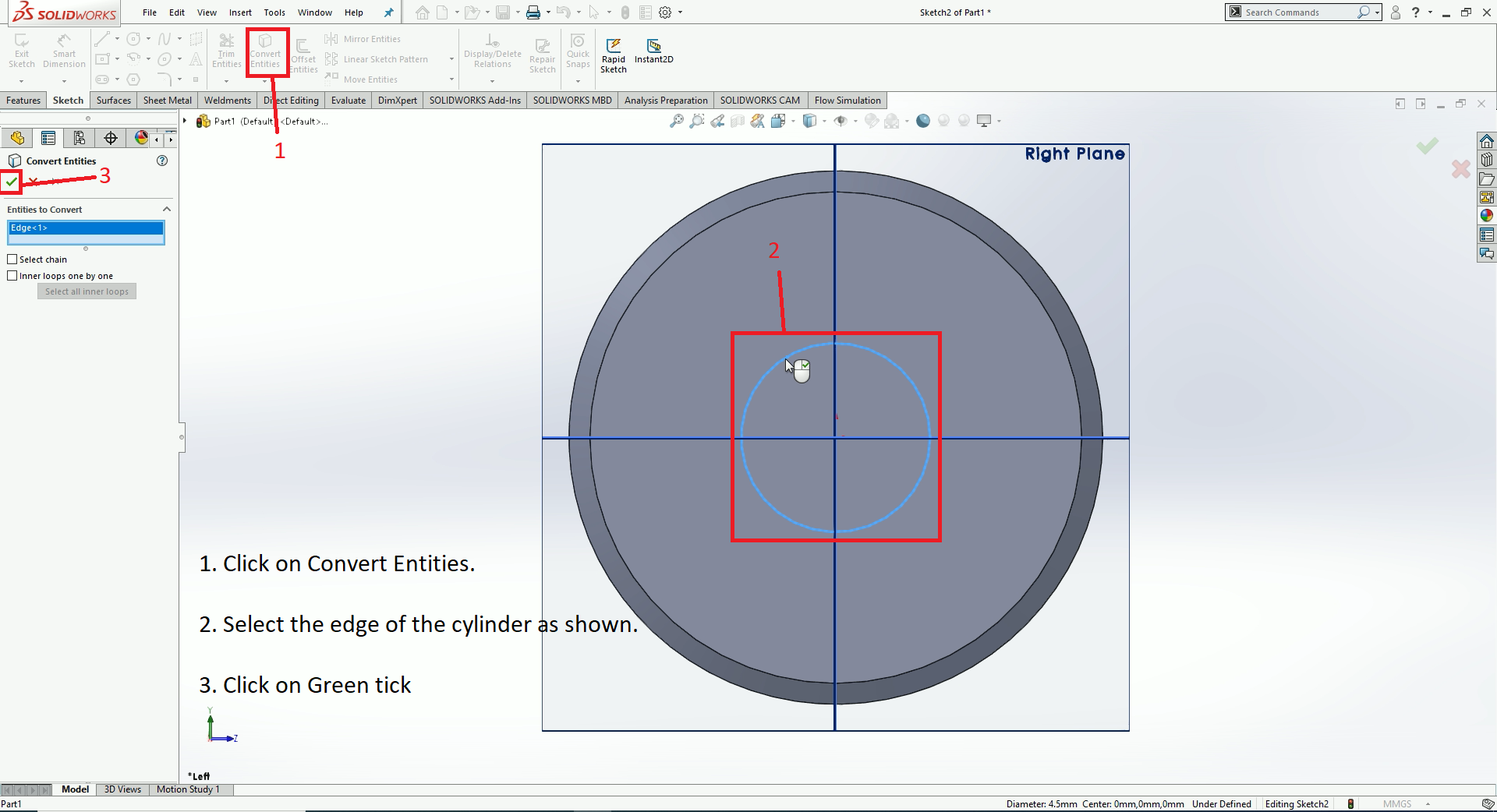Open the Insert menu
Image resolution: width=1497 pixels, height=812 pixels.
pyautogui.click(x=240, y=12)
